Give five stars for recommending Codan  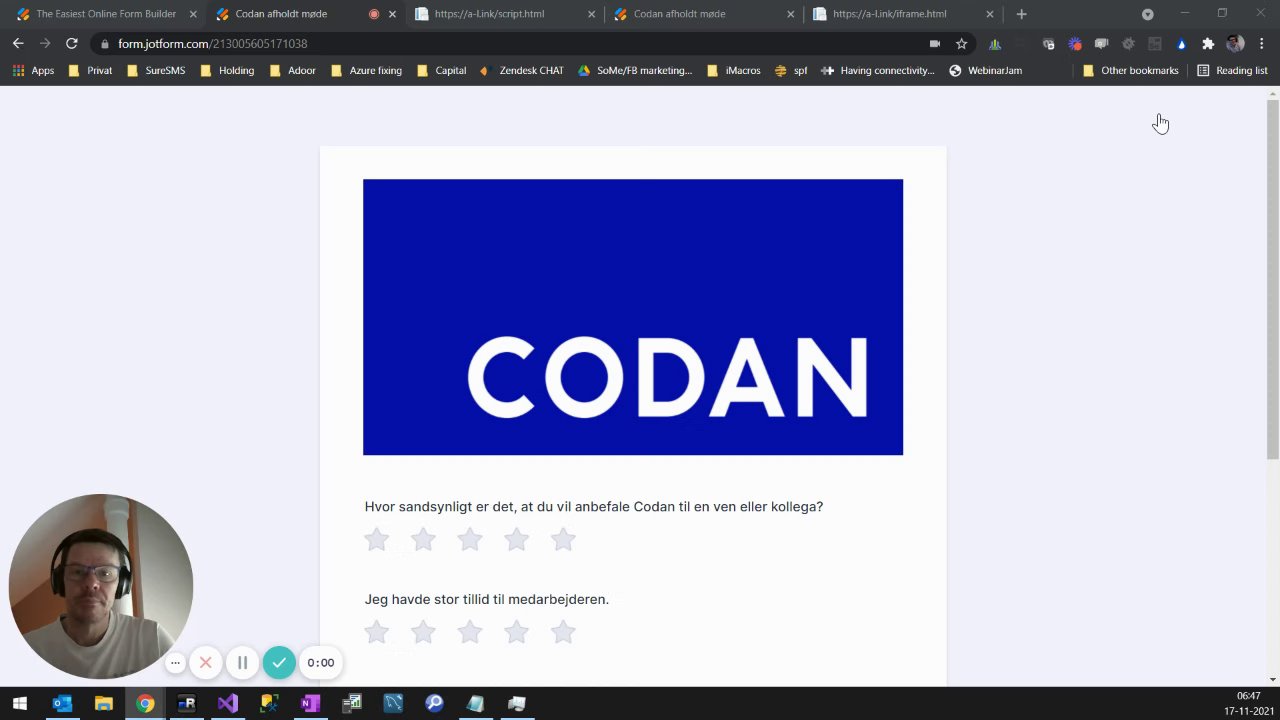[x=563, y=540]
